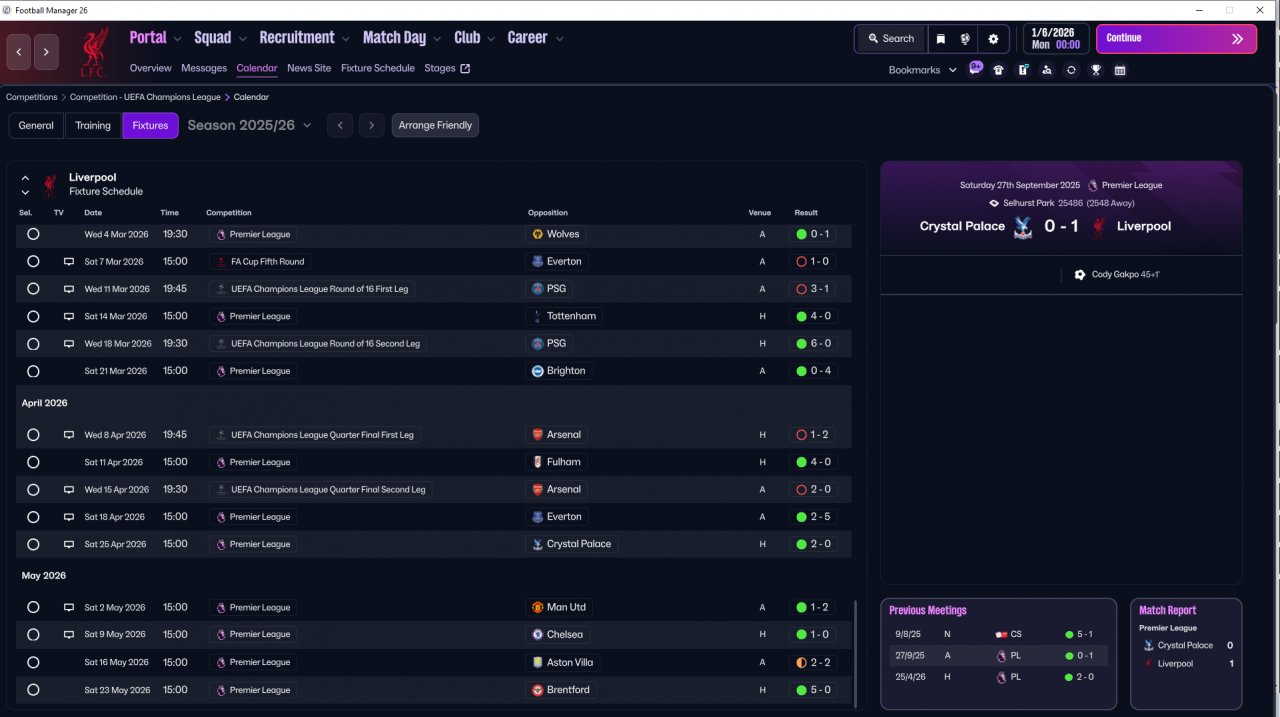1280x717 pixels.
Task: Go forward using the right arrow button
Action: (x=46, y=52)
